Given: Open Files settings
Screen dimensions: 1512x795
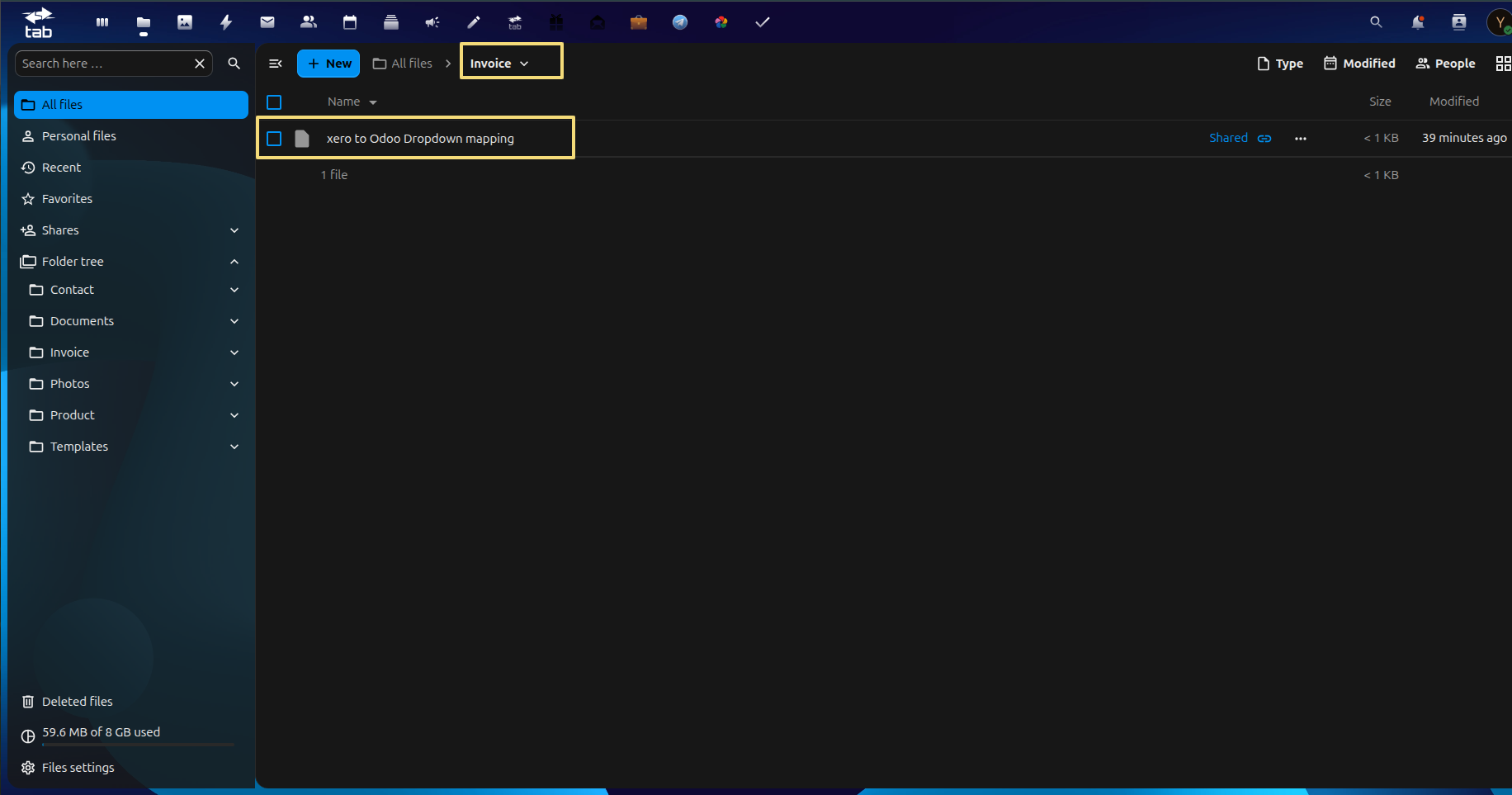Looking at the screenshot, I should [x=131, y=768].
